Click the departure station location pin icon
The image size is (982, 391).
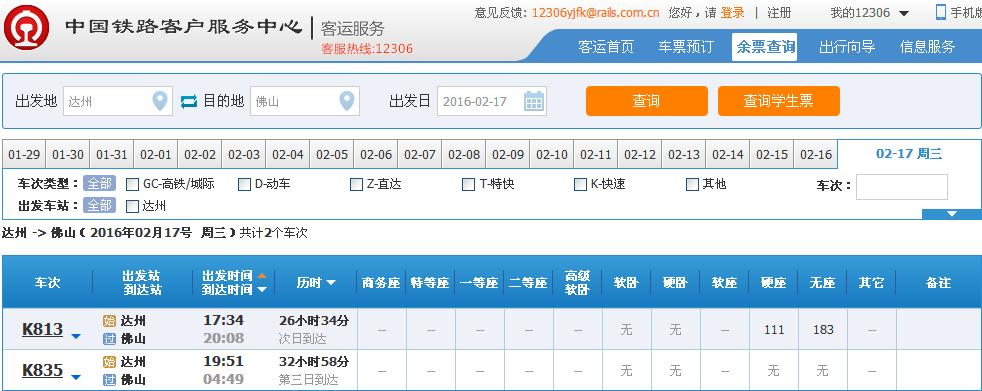[160, 101]
